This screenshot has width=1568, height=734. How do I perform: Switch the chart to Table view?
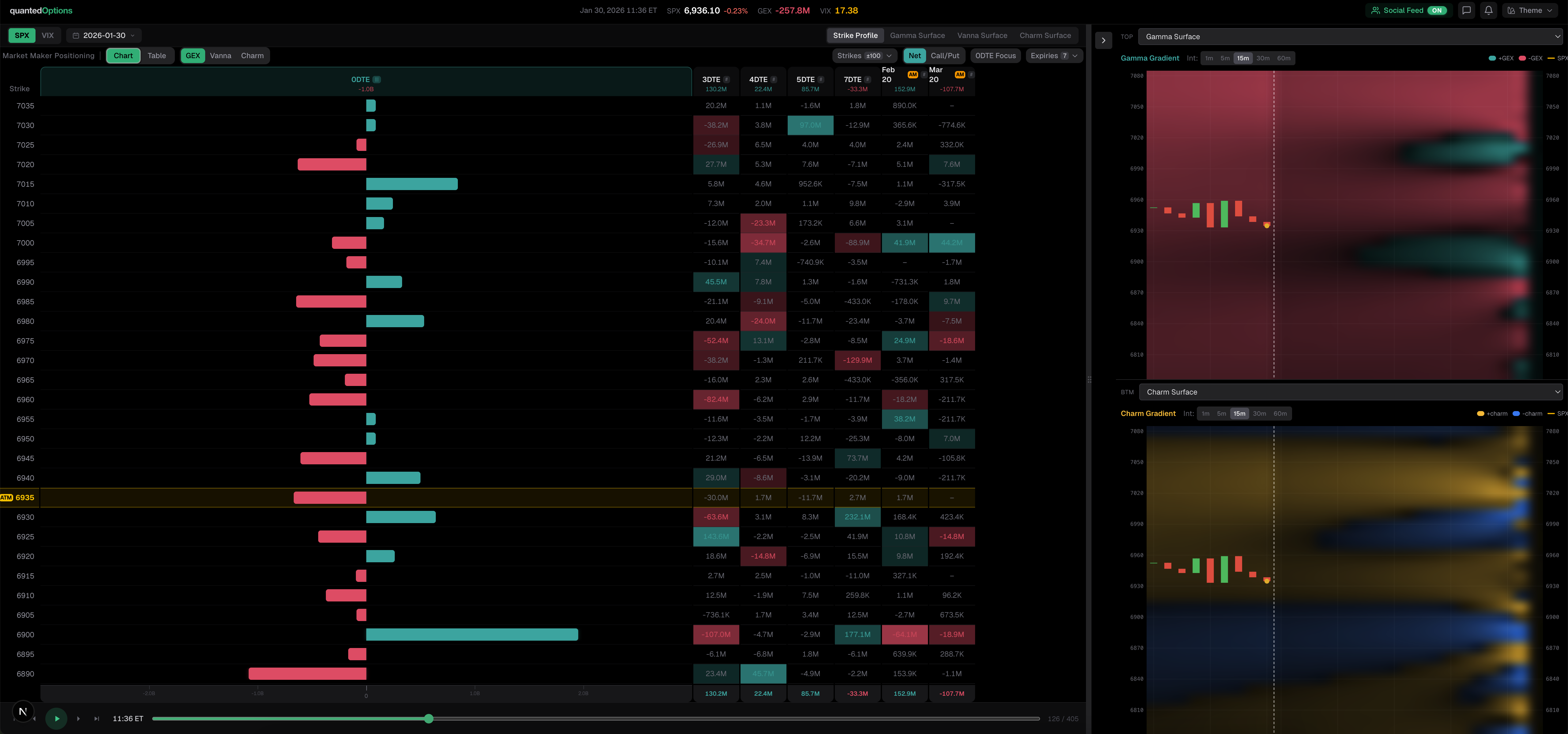pyautogui.click(x=157, y=55)
